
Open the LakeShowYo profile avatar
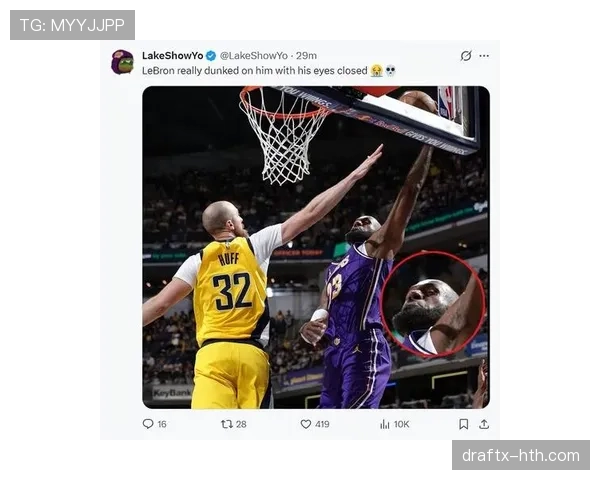click(x=122, y=62)
